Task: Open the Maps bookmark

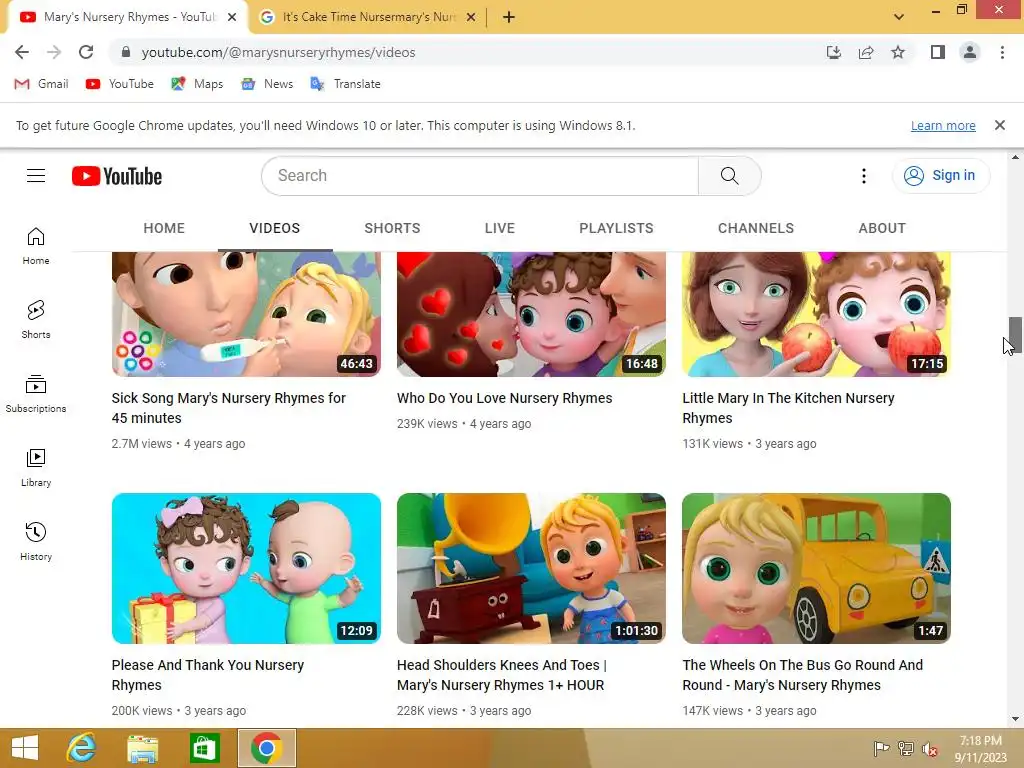Action: (x=197, y=84)
